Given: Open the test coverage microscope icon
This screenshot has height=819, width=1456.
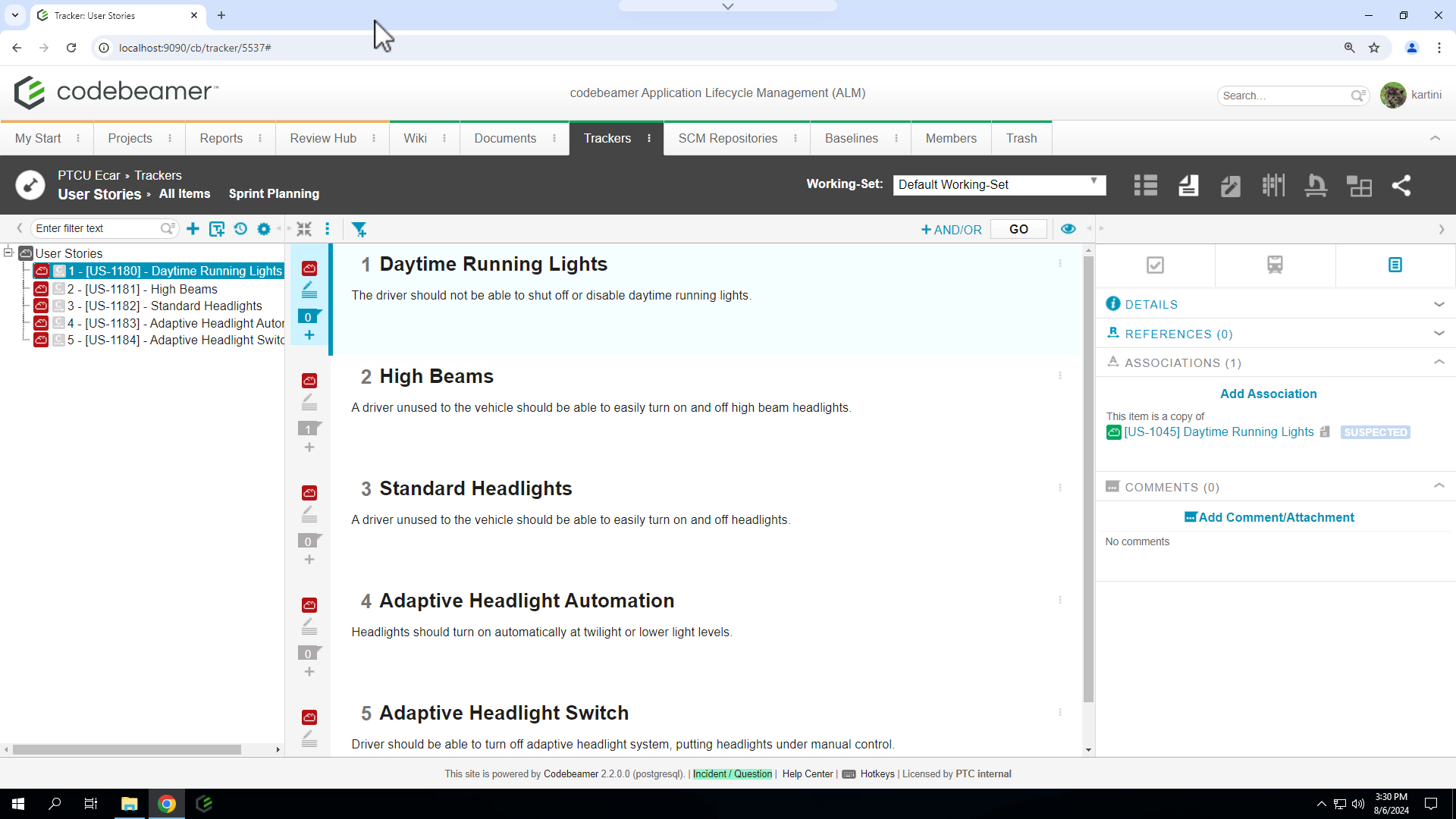Looking at the screenshot, I should [x=1316, y=186].
